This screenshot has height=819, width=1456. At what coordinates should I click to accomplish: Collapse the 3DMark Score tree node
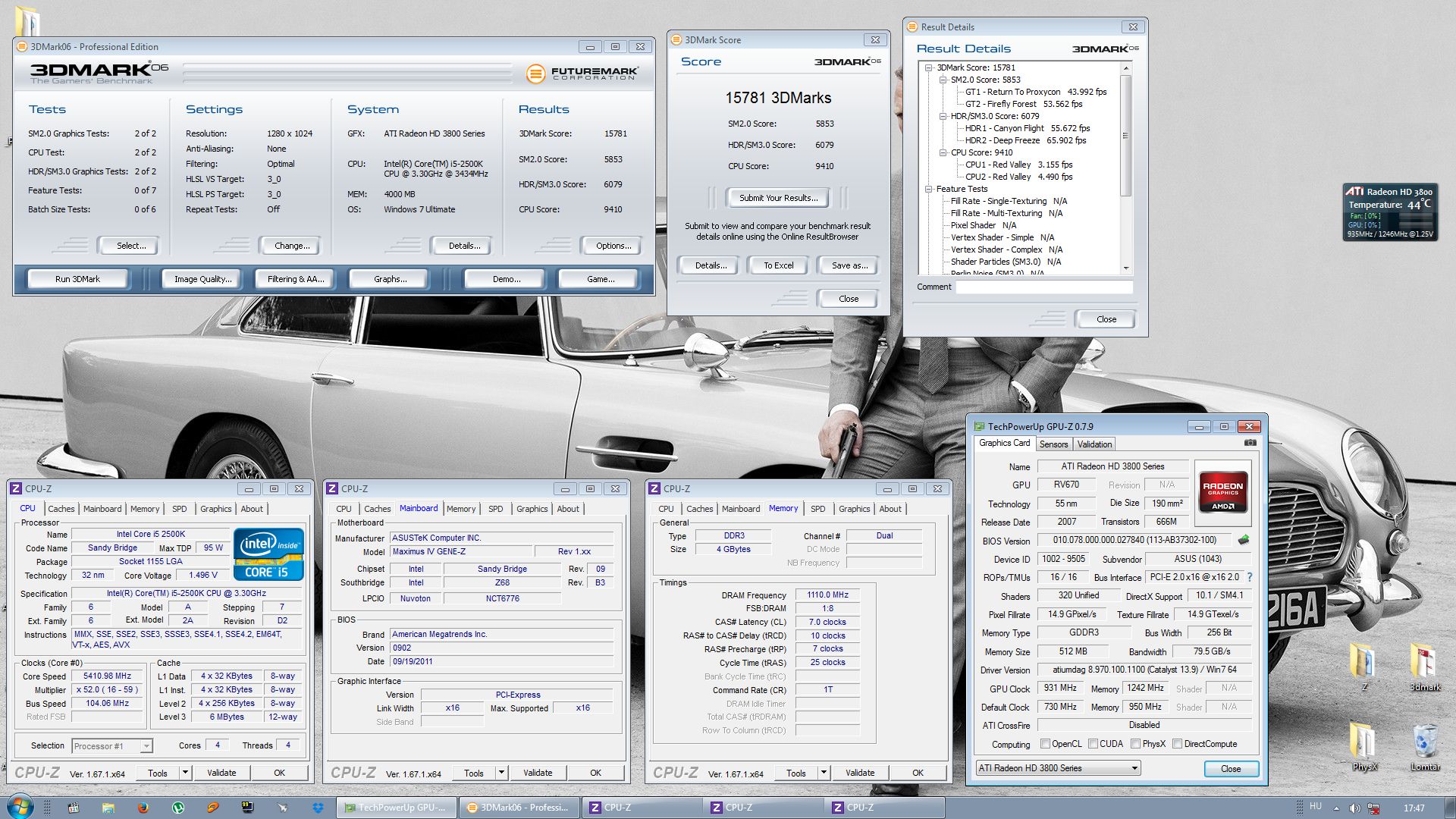point(929,67)
